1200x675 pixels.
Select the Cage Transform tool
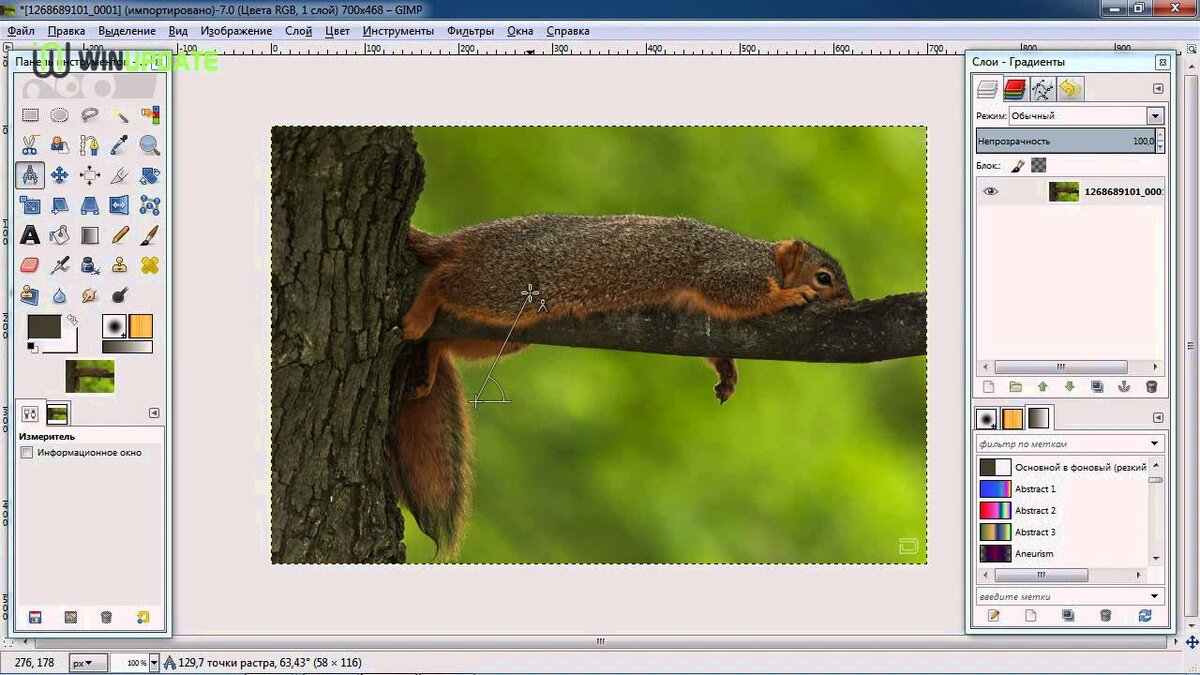click(150, 206)
